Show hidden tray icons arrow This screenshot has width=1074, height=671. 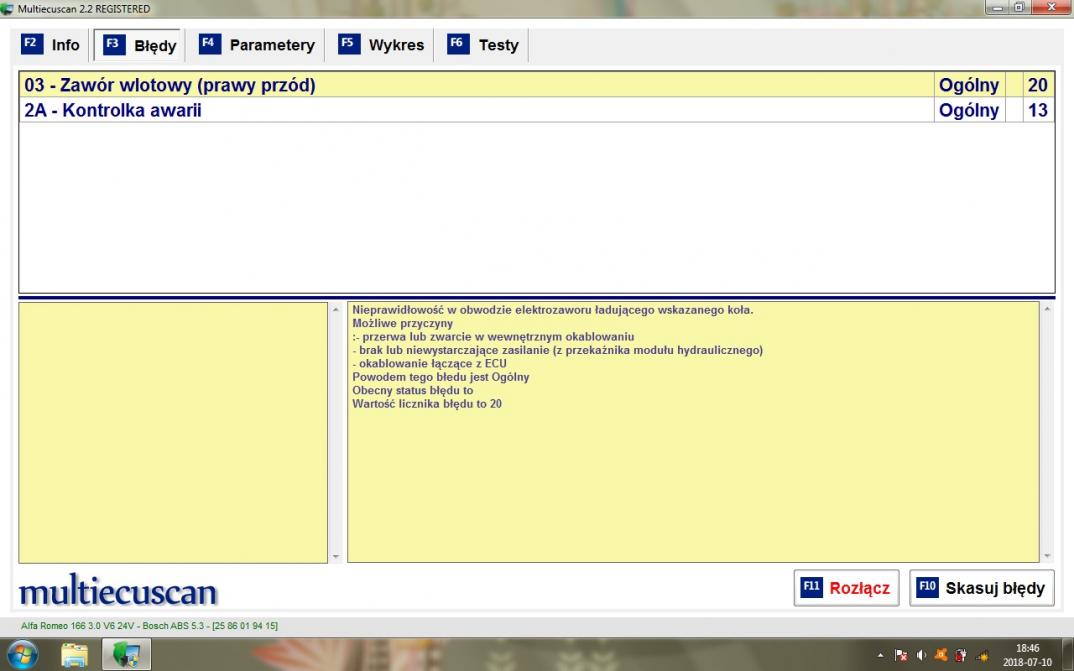pyautogui.click(x=880, y=656)
